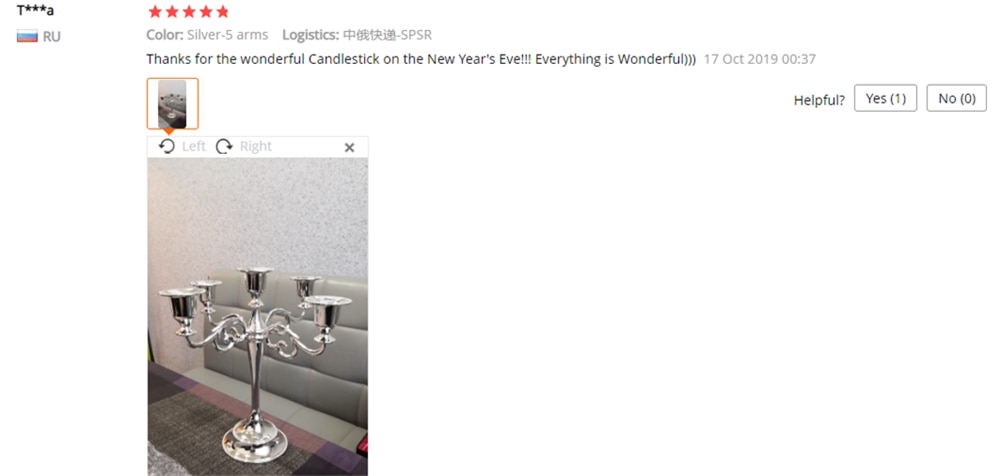
Task: Vote No (0) on review helpfulness
Action: tap(957, 98)
